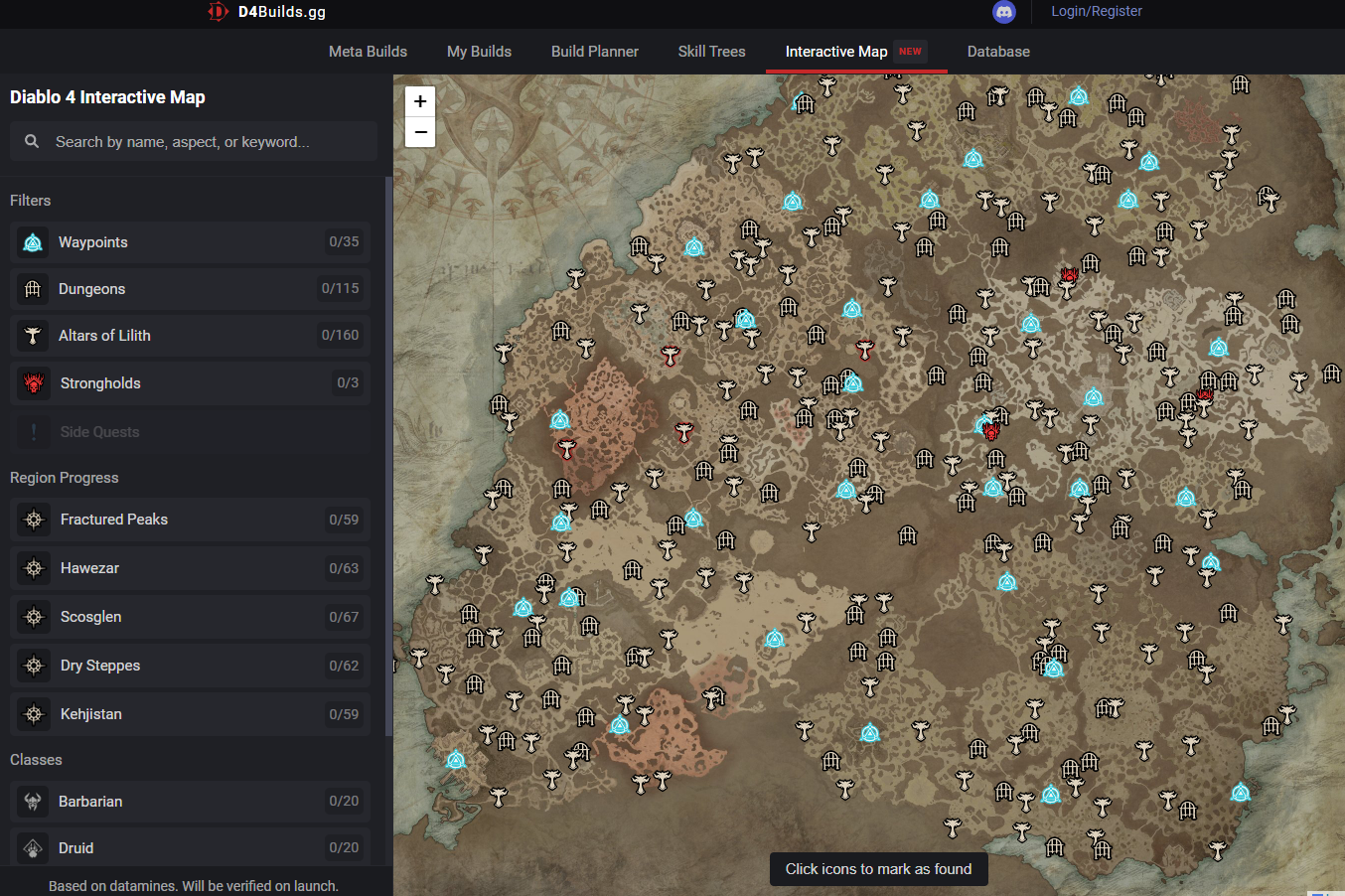The height and width of the screenshot is (896, 1345).
Task: Click the Waypoints 0/35 counter
Action: (344, 241)
